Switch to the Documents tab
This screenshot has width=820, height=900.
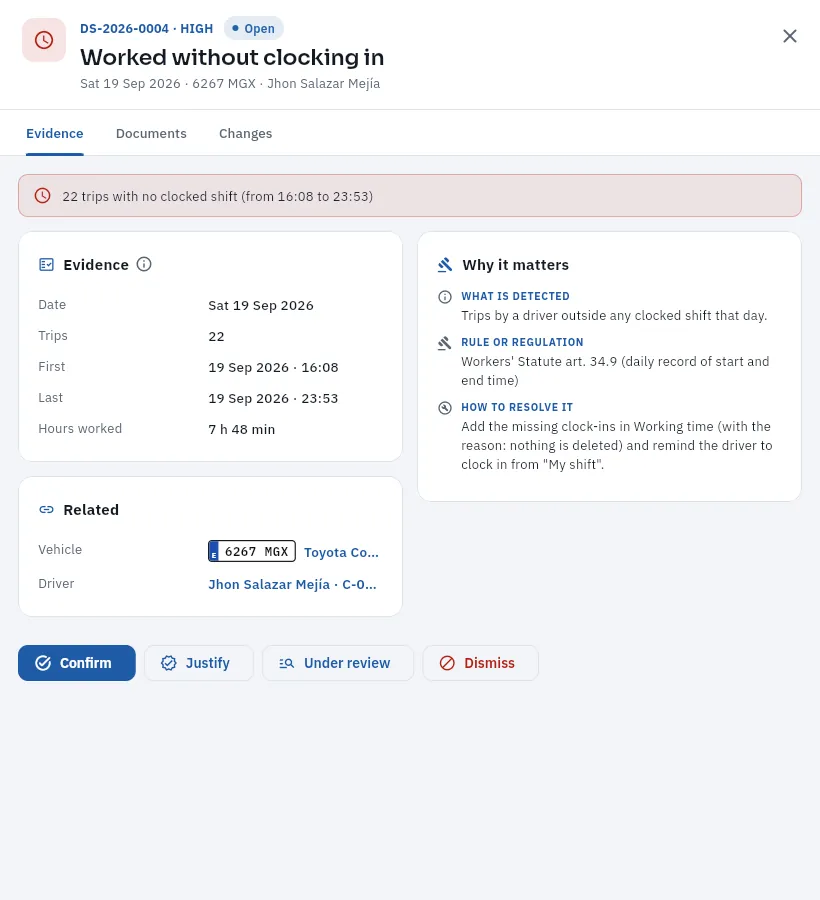pos(151,134)
